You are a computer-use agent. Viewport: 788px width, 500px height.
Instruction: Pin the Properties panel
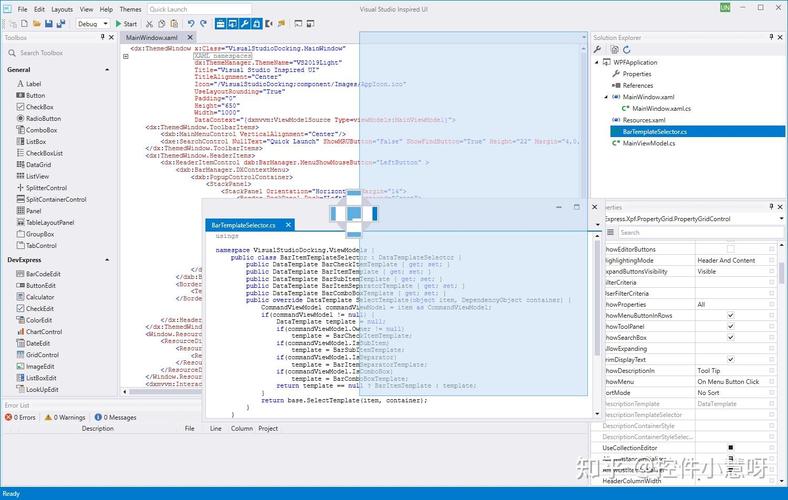(771, 207)
